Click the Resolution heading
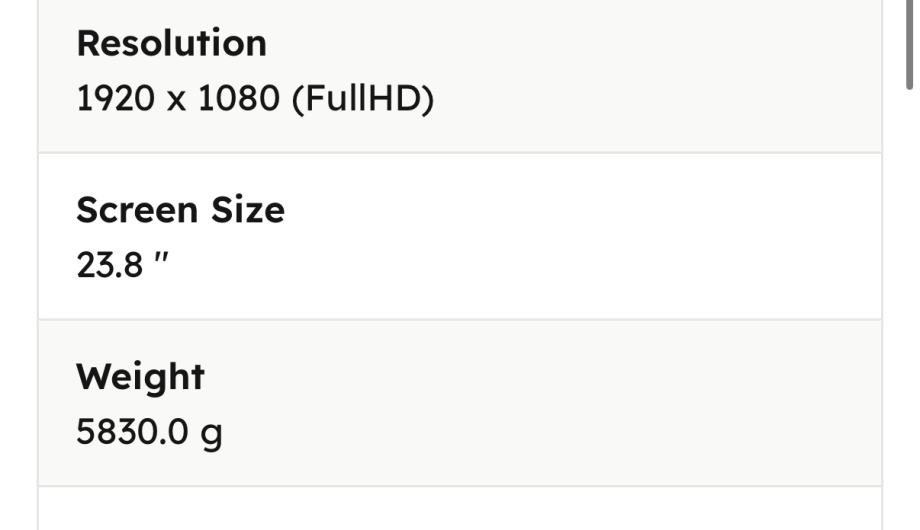This screenshot has width=920, height=530. tap(171, 43)
